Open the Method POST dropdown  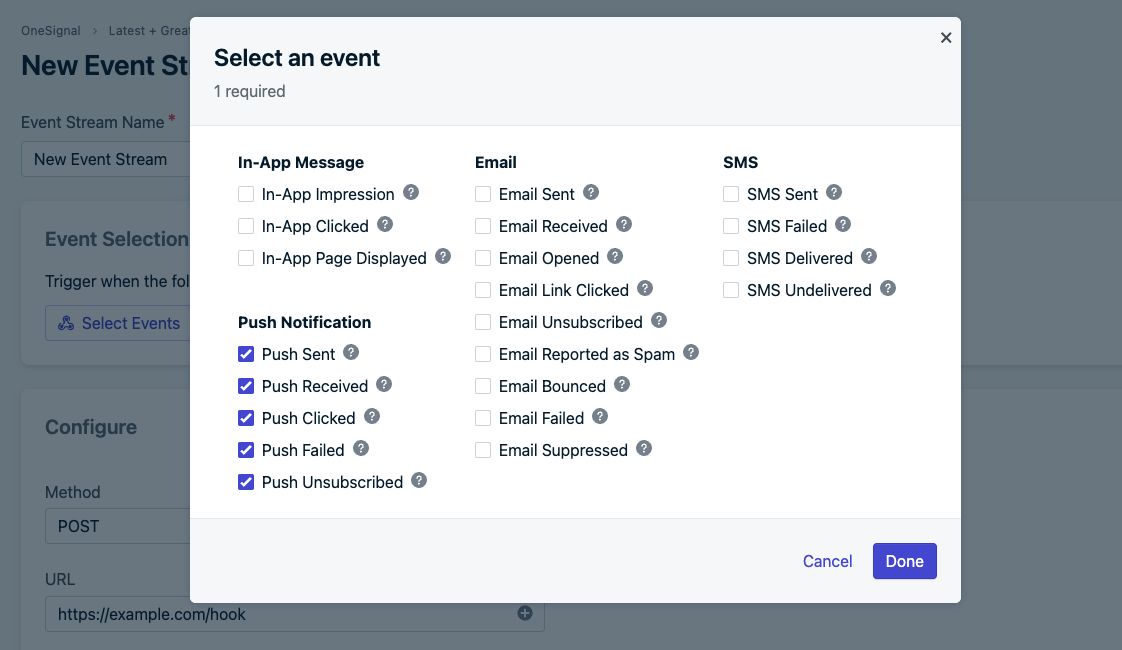pyautogui.click(x=118, y=526)
